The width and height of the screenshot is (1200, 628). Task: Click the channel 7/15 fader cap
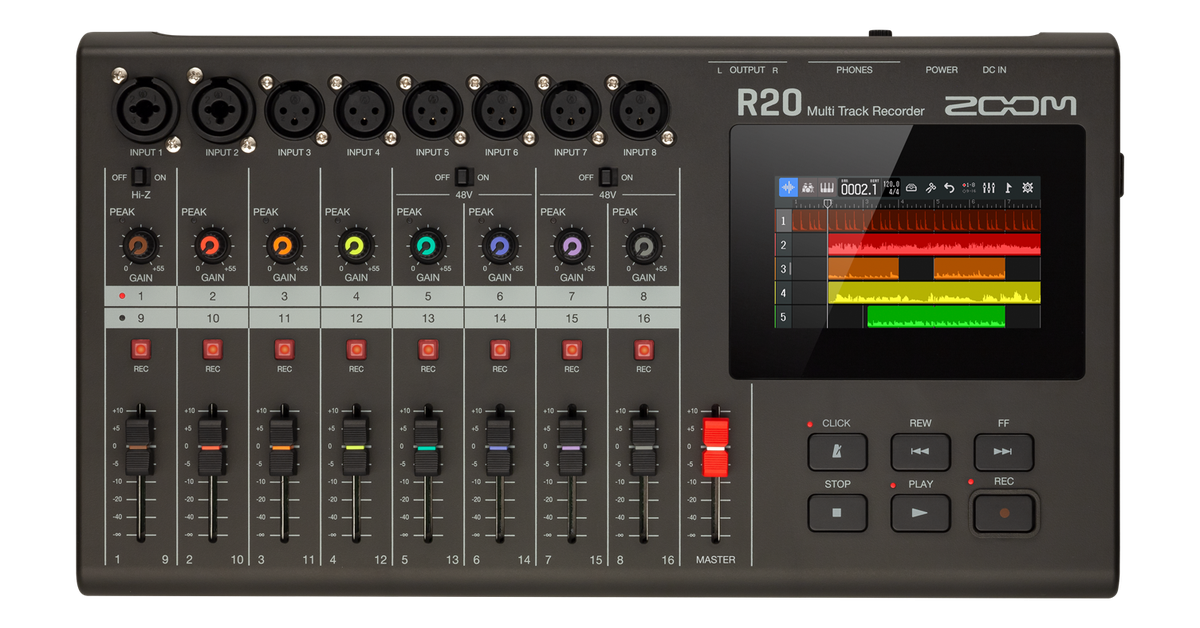[570, 447]
